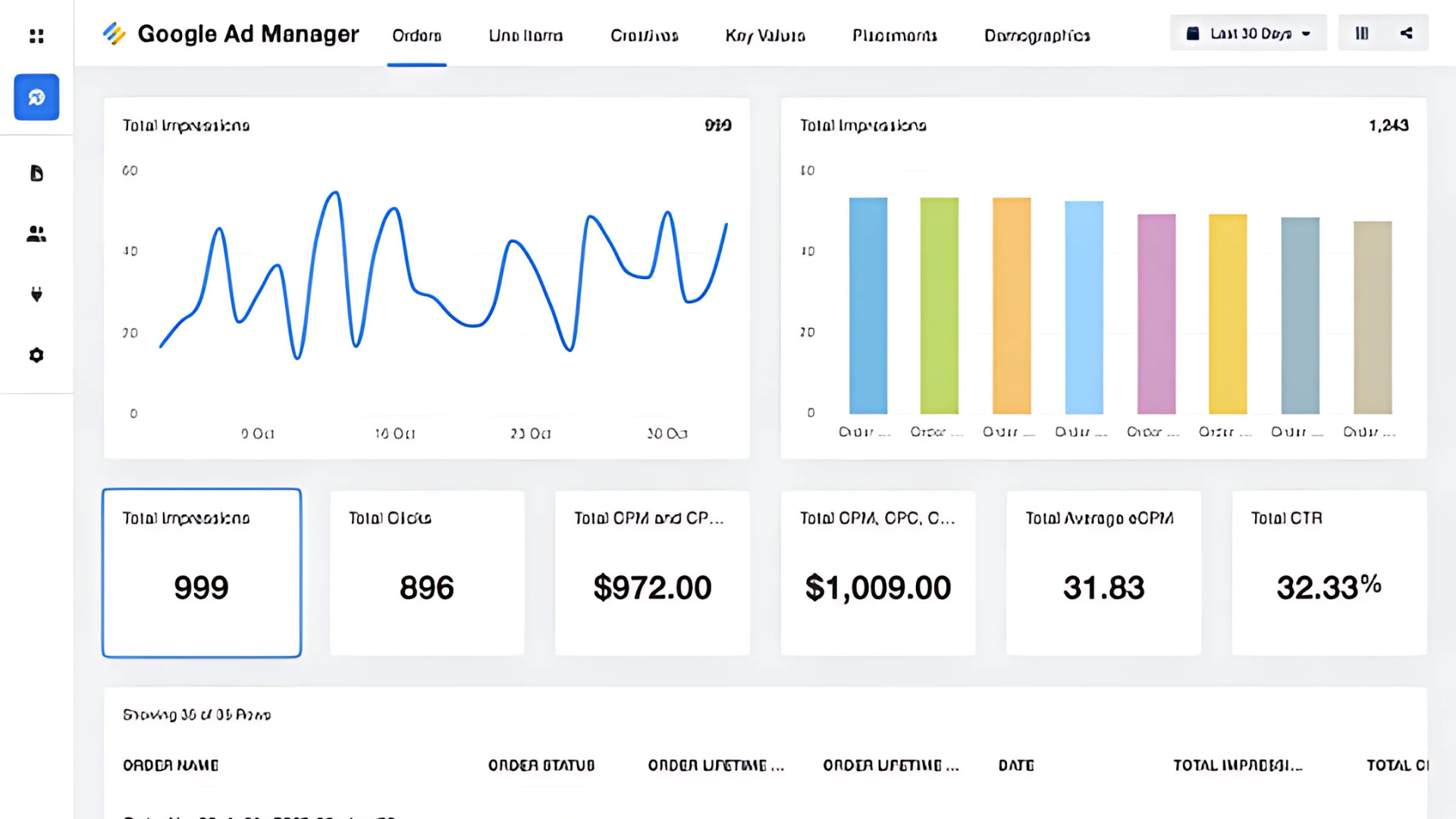The image size is (1456, 819).
Task: Switch to the Placements tab
Action: click(895, 36)
